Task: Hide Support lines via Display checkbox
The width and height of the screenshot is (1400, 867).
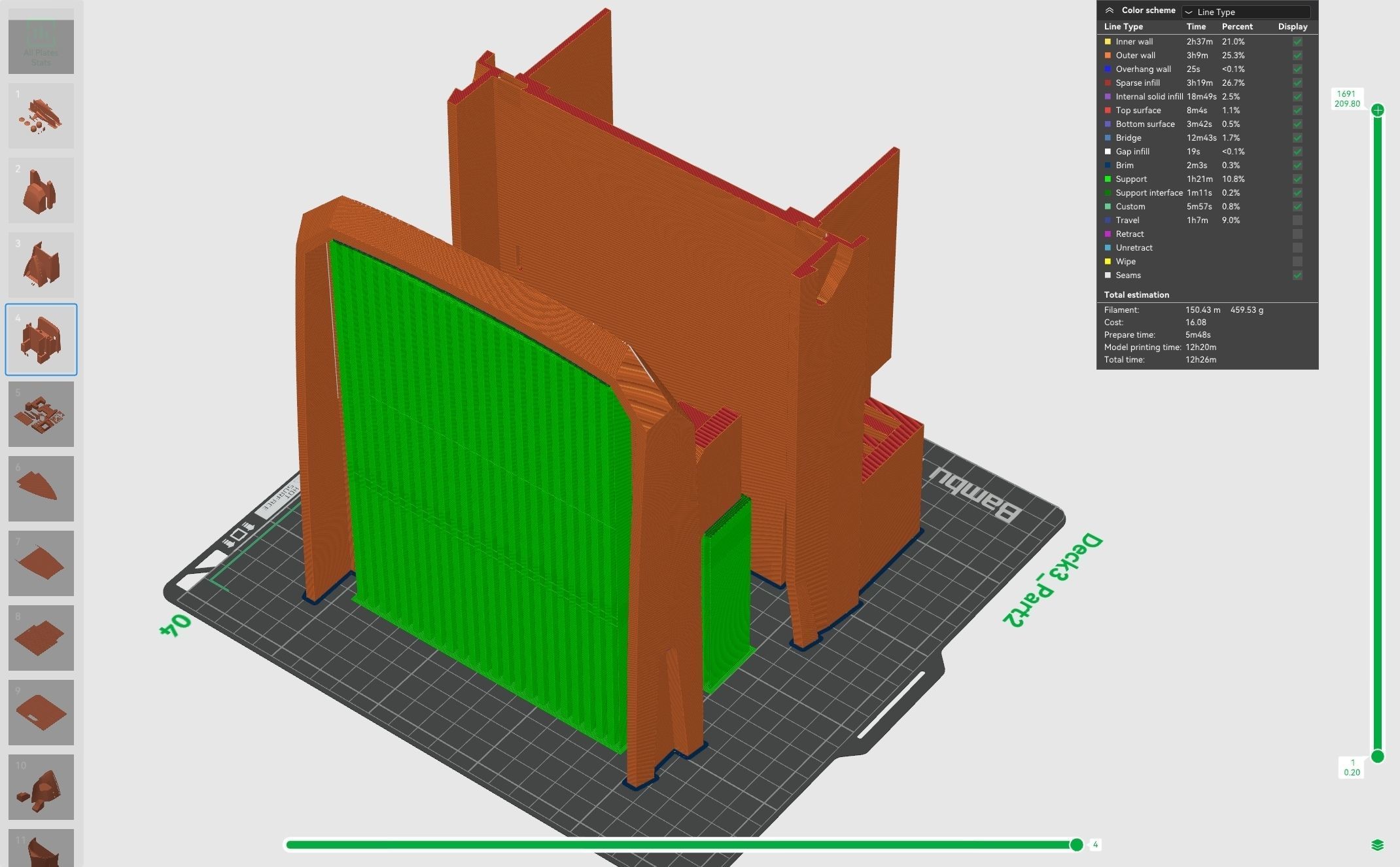Action: coord(1297,179)
